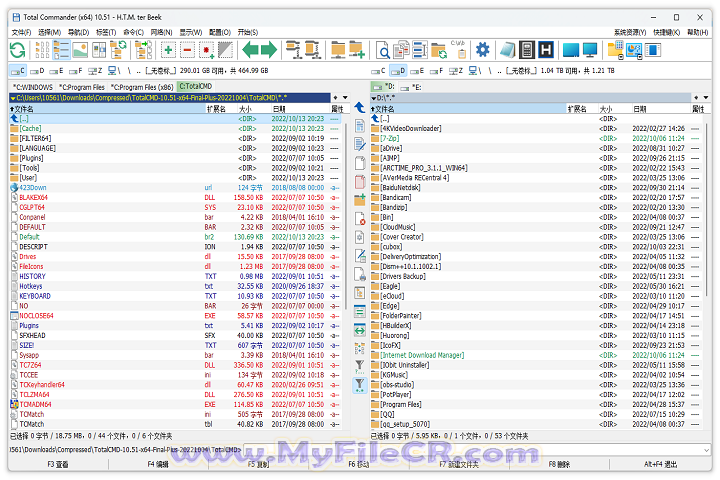Click the unselect group red minus icon
The height and width of the screenshot is (480, 720).
tap(187, 50)
